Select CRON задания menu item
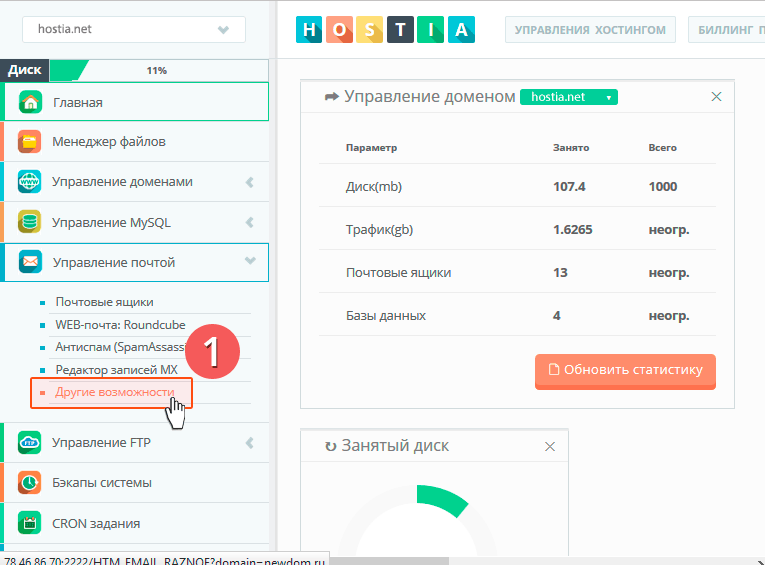The width and height of the screenshot is (765, 565). [x=136, y=523]
